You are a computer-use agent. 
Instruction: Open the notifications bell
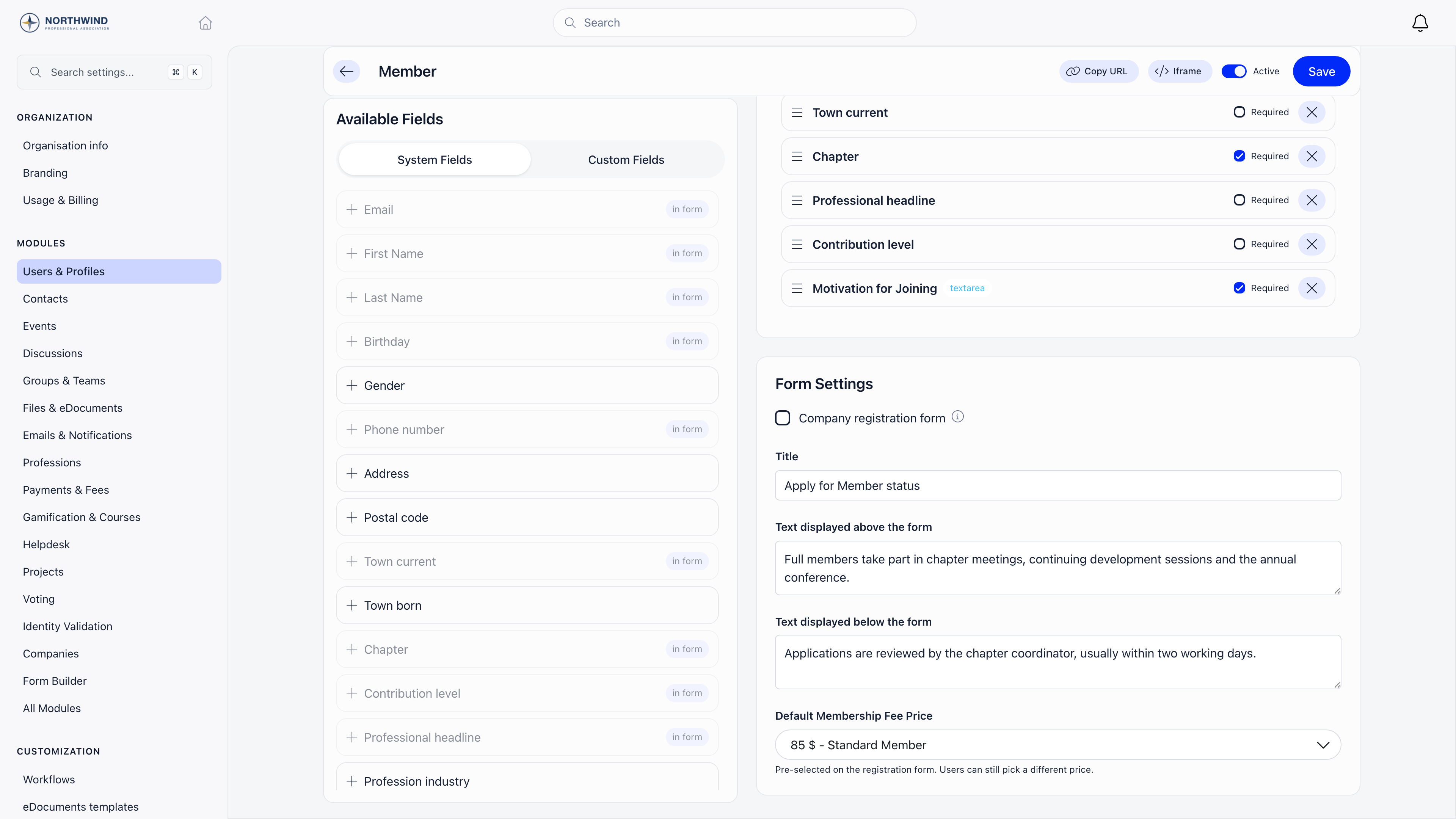coord(1420,23)
